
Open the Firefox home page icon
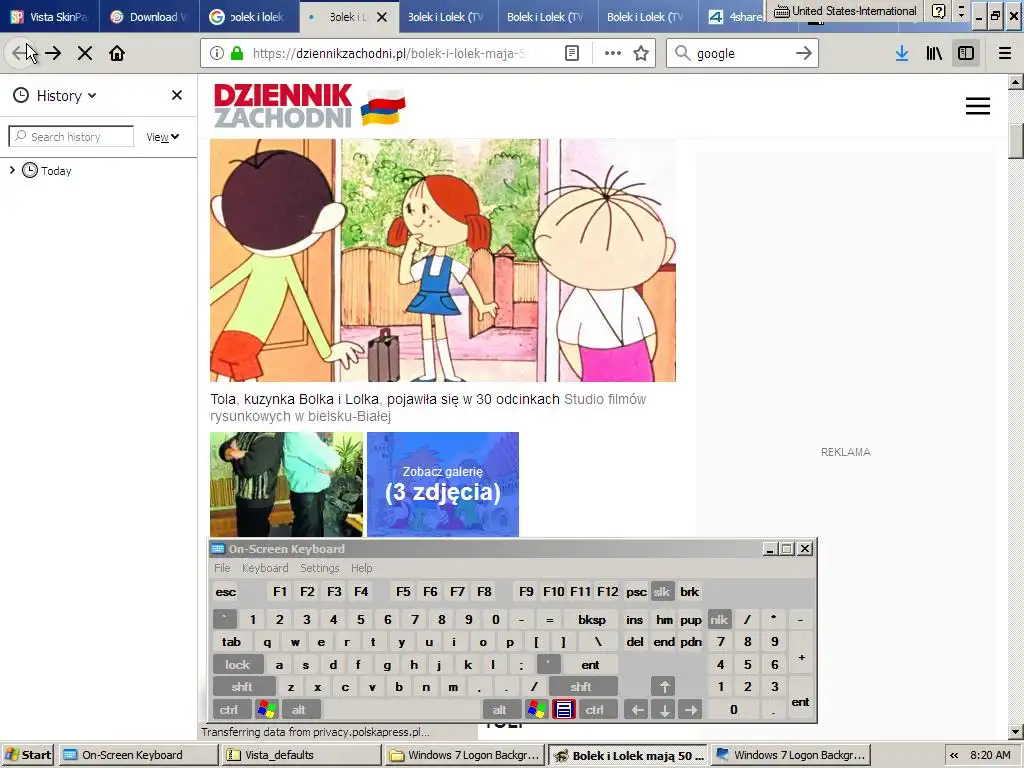pos(117,54)
